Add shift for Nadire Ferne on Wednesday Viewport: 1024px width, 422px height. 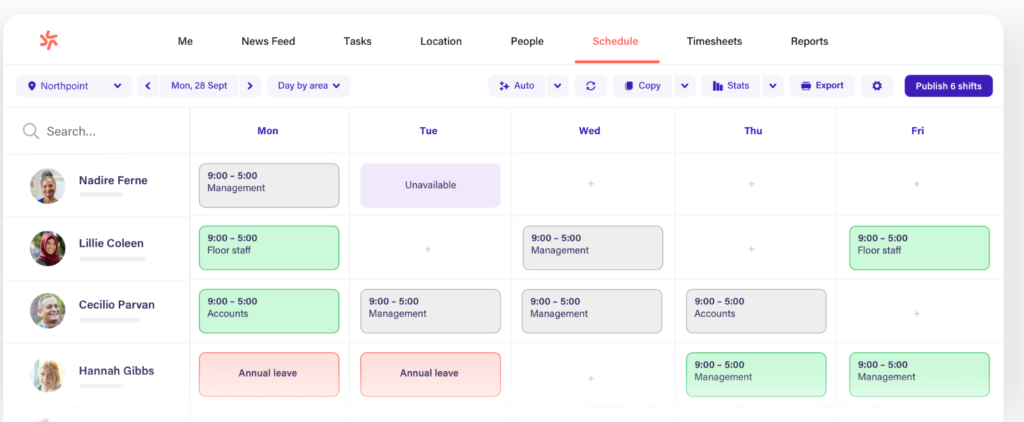click(x=591, y=184)
